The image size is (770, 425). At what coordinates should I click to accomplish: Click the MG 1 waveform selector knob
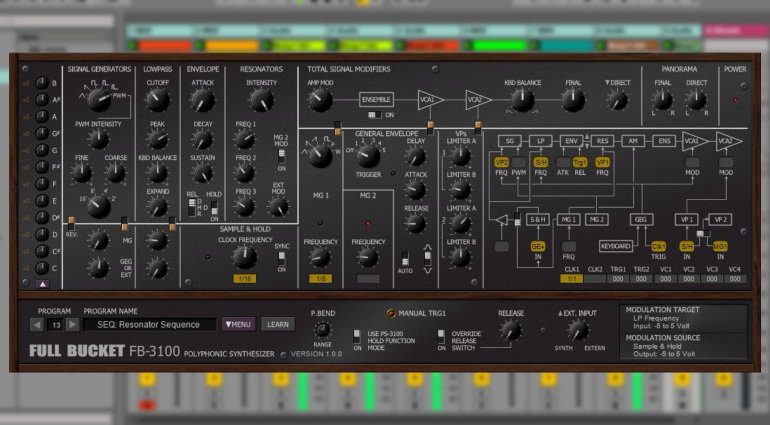[x=321, y=157]
